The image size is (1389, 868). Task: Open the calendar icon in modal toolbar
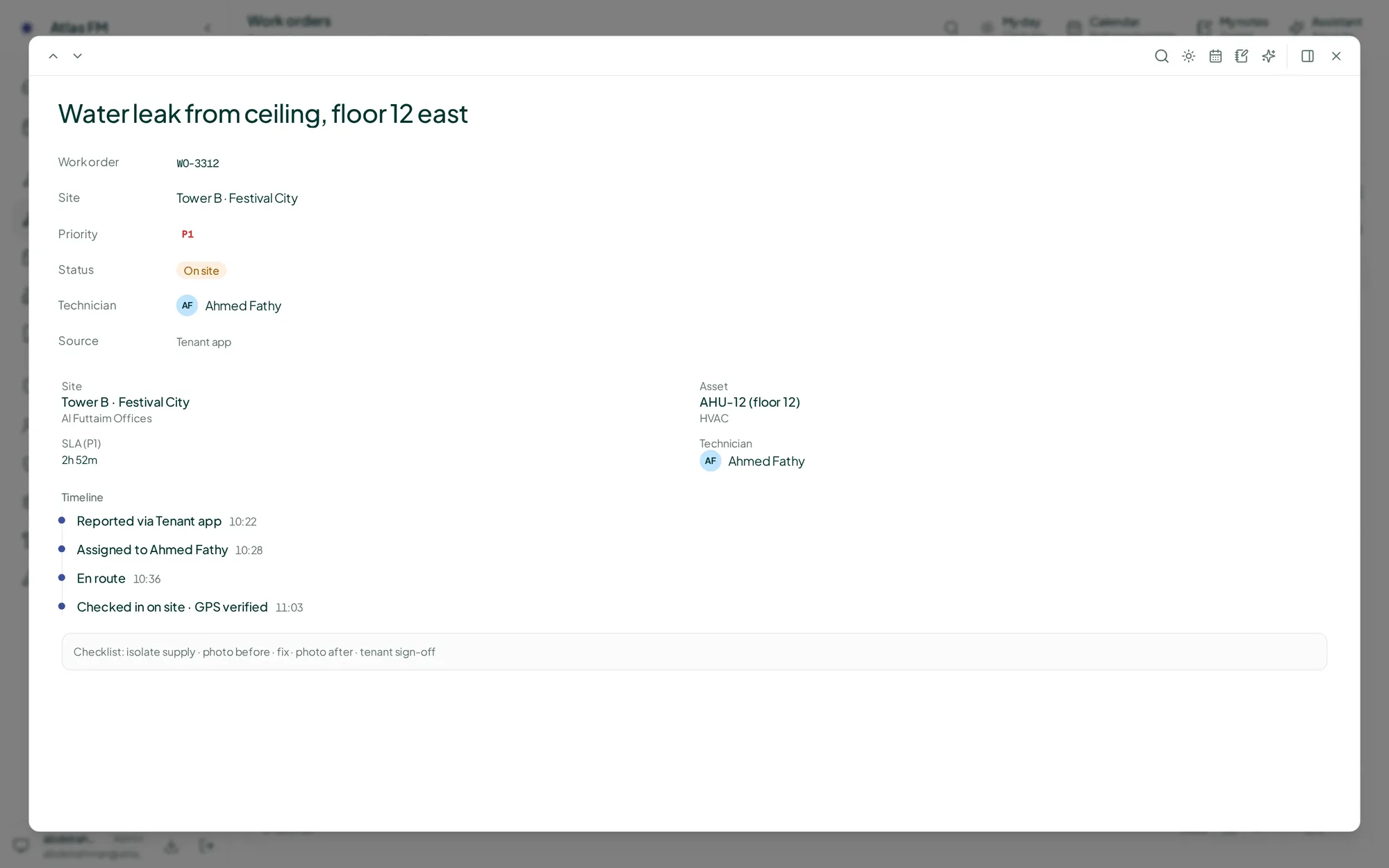[1215, 56]
